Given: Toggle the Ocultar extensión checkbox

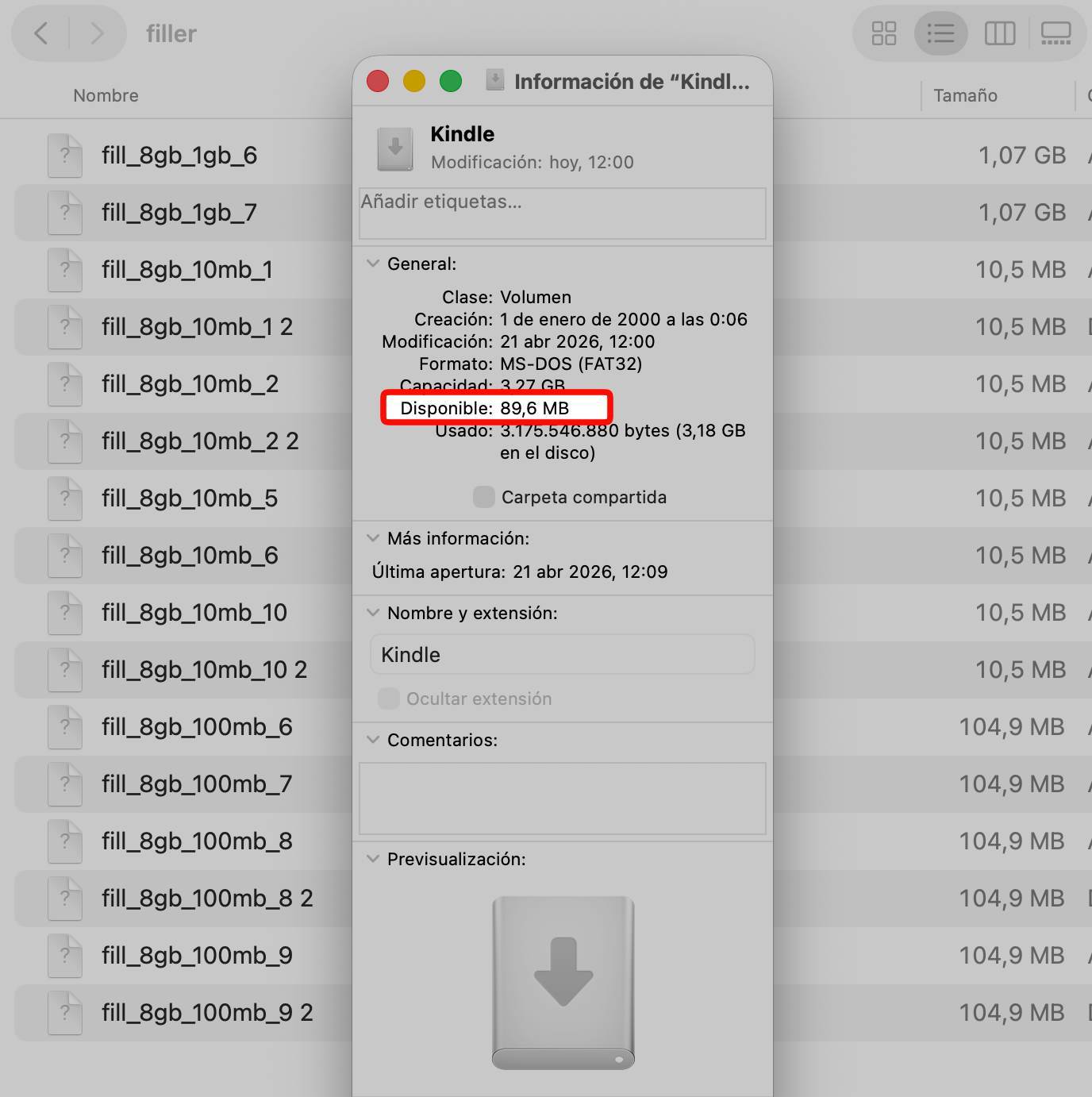Looking at the screenshot, I should pos(389,699).
